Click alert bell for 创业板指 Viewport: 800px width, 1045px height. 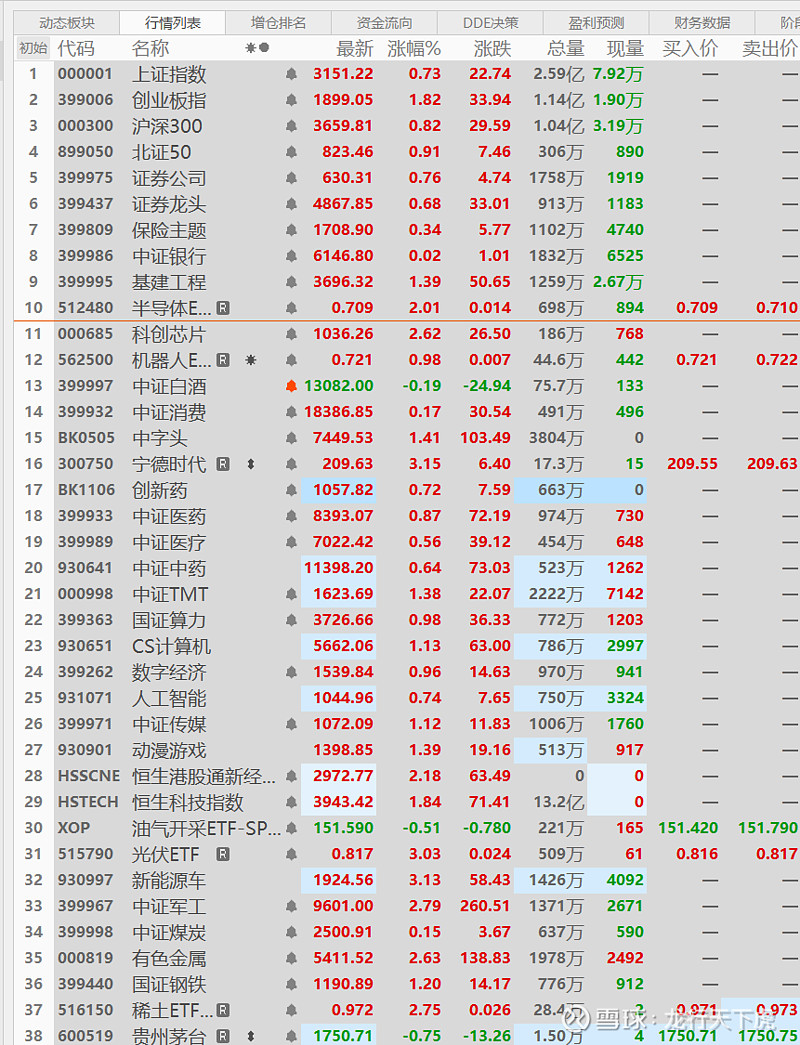tap(291, 100)
